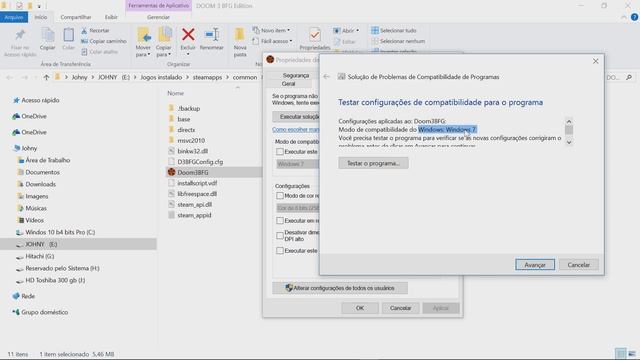Toggle Modo de cor reduzido checkbox

[280, 196]
